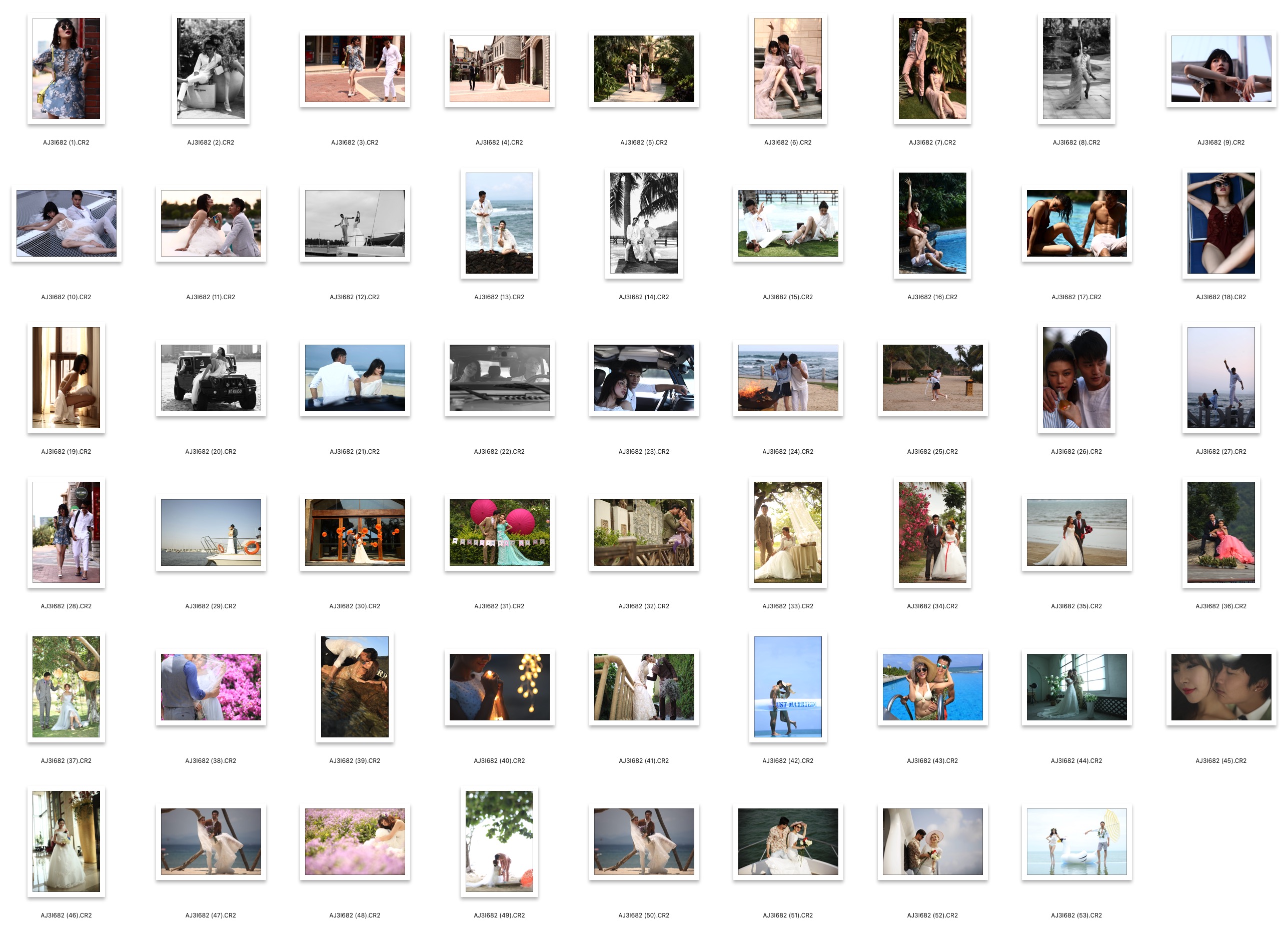Select the pool photo AJ3I682 (17).CR2
The image size is (1288, 943).
click(x=1076, y=223)
